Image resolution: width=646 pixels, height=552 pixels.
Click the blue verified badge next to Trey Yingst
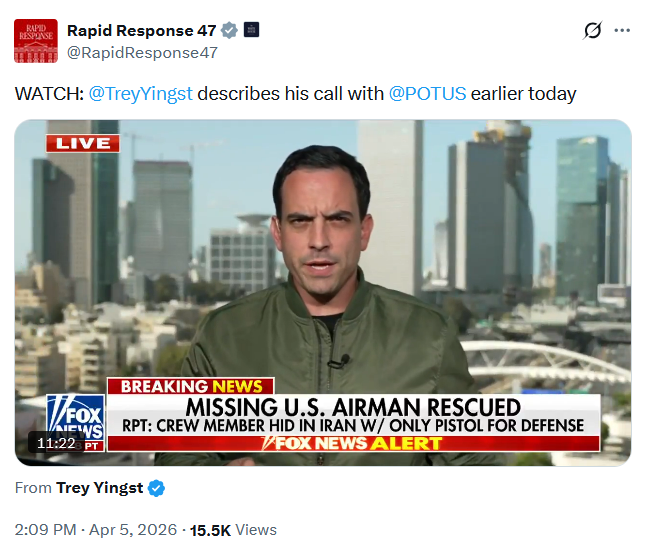point(156,488)
